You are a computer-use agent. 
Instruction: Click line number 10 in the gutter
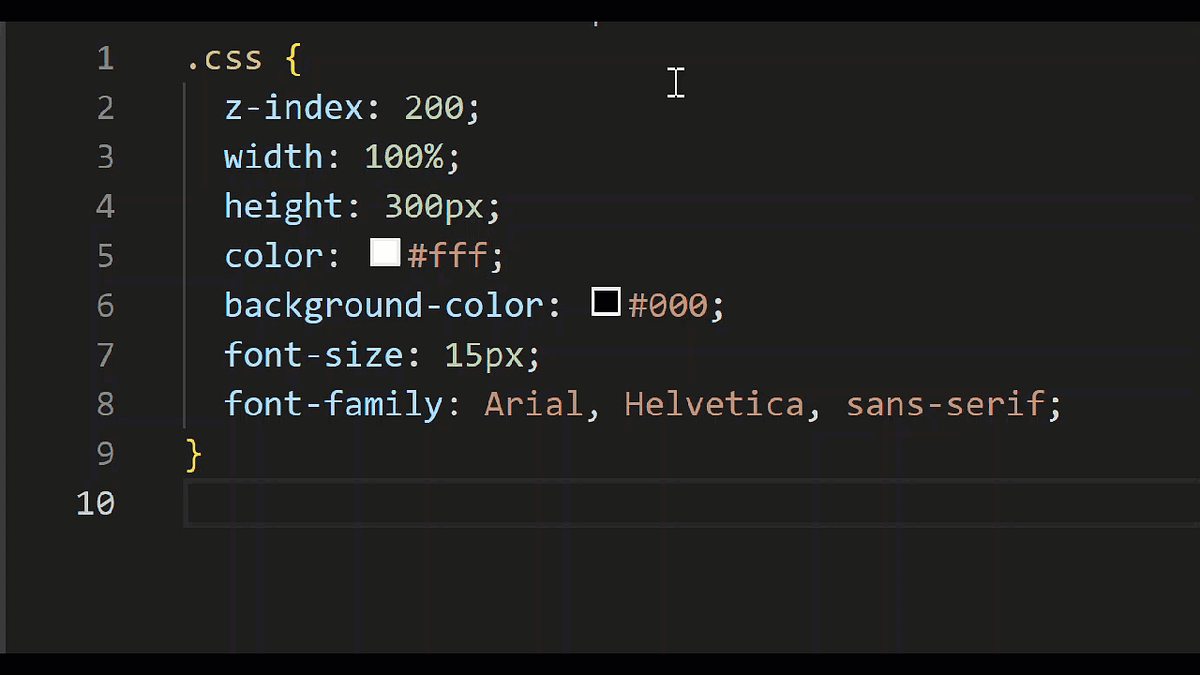pos(96,503)
